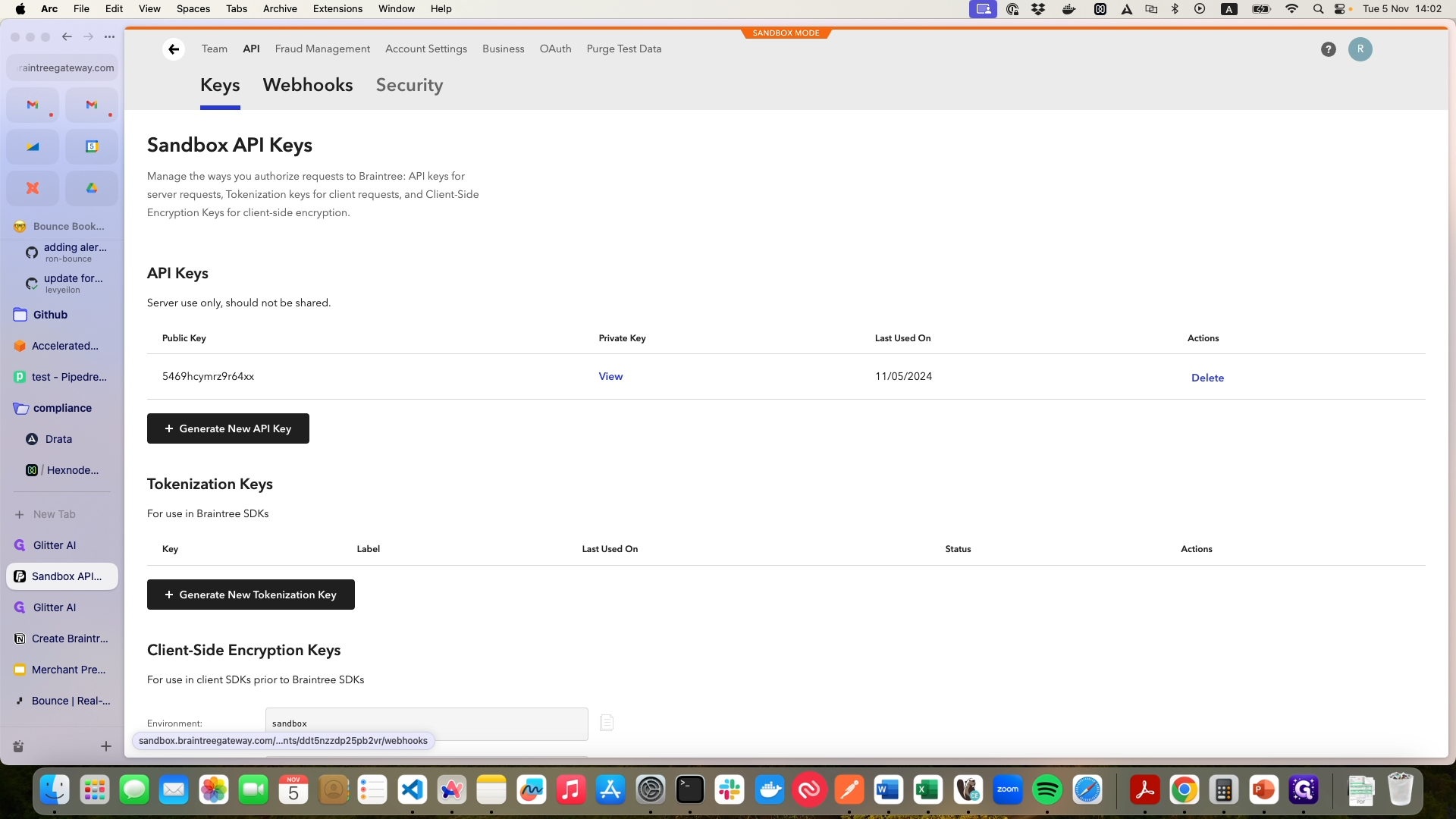
Task: View the private key link
Action: tap(610, 376)
